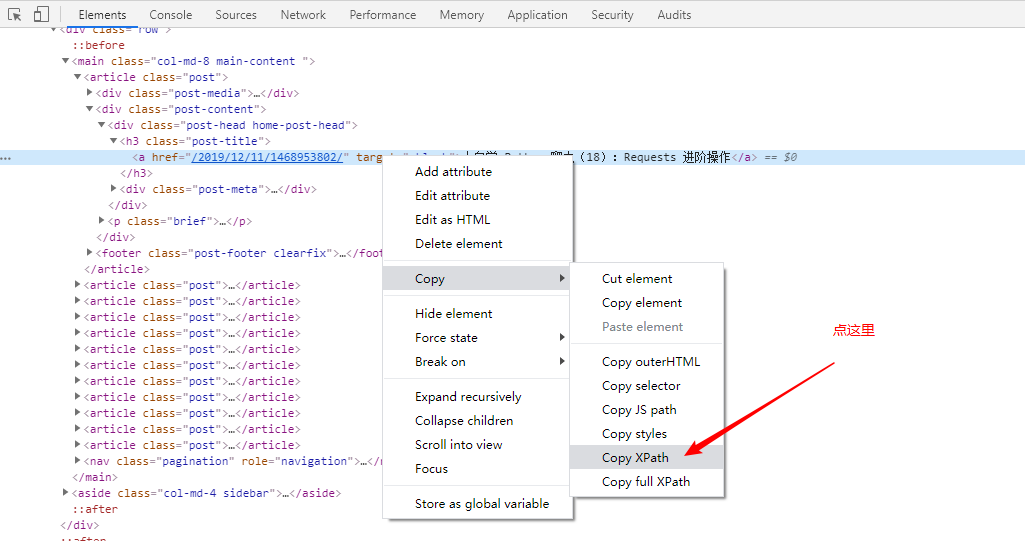Choose Copy XPath from the submenu
The image size is (1025, 541).
(x=635, y=457)
